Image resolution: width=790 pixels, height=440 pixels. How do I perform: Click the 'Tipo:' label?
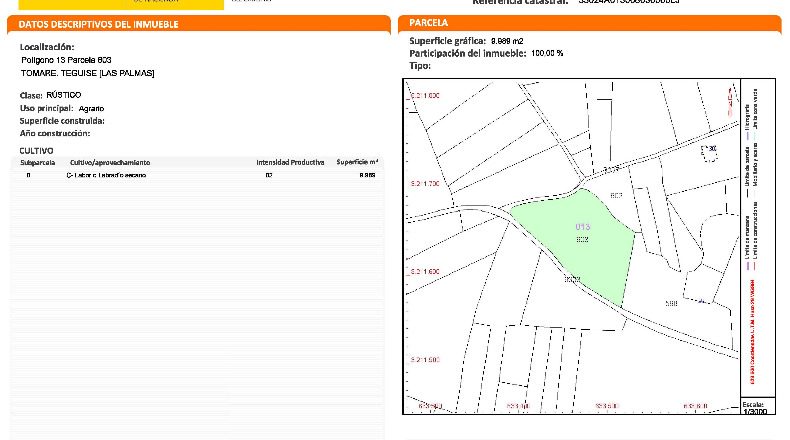pyautogui.click(x=420, y=66)
